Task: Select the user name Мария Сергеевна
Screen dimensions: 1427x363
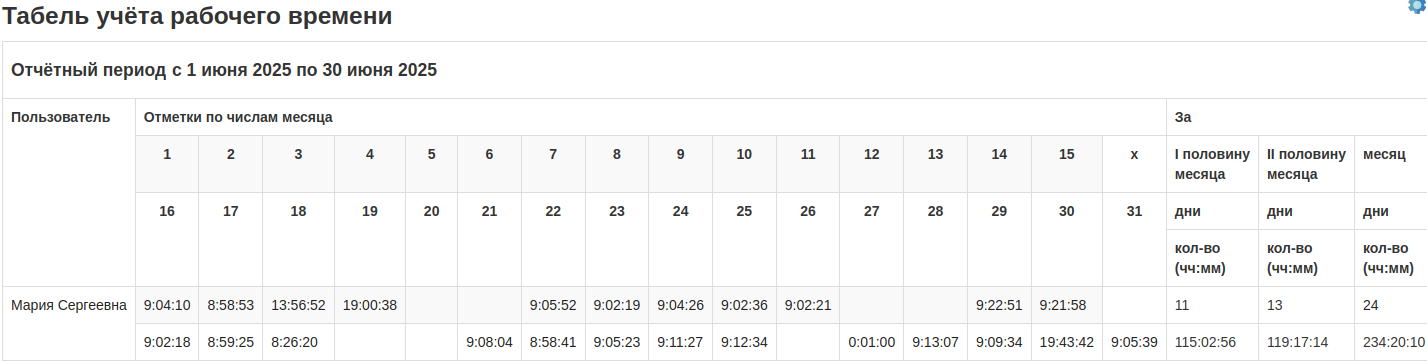Action: (x=69, y=305)
